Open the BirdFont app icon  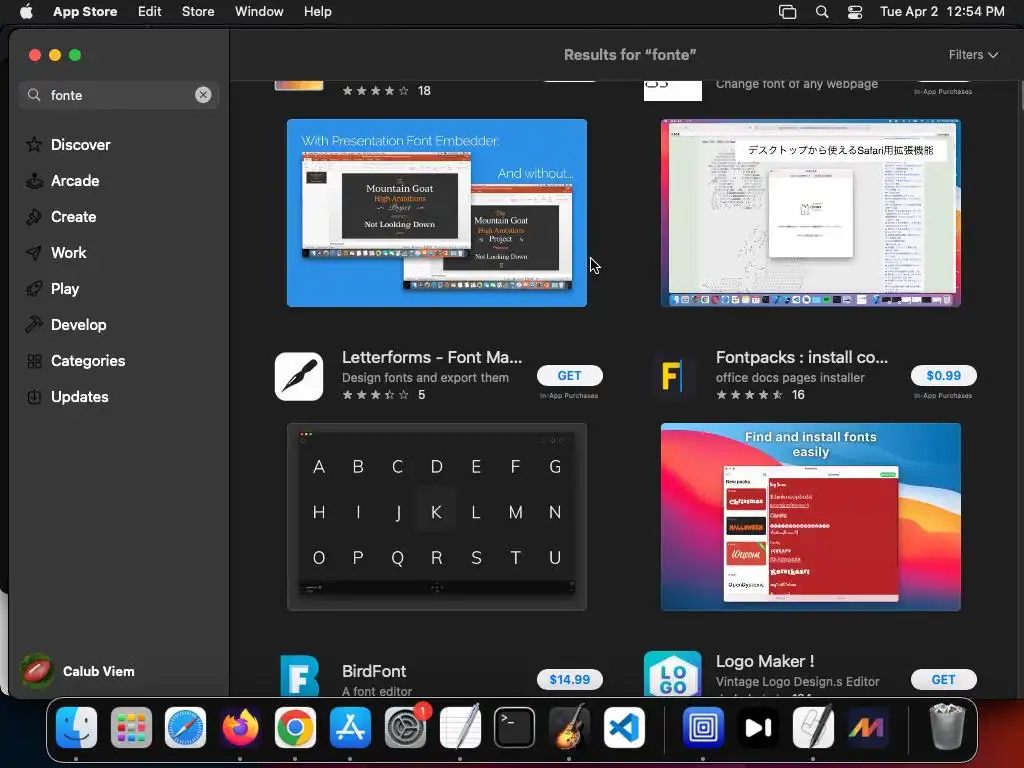coord(299,675)
